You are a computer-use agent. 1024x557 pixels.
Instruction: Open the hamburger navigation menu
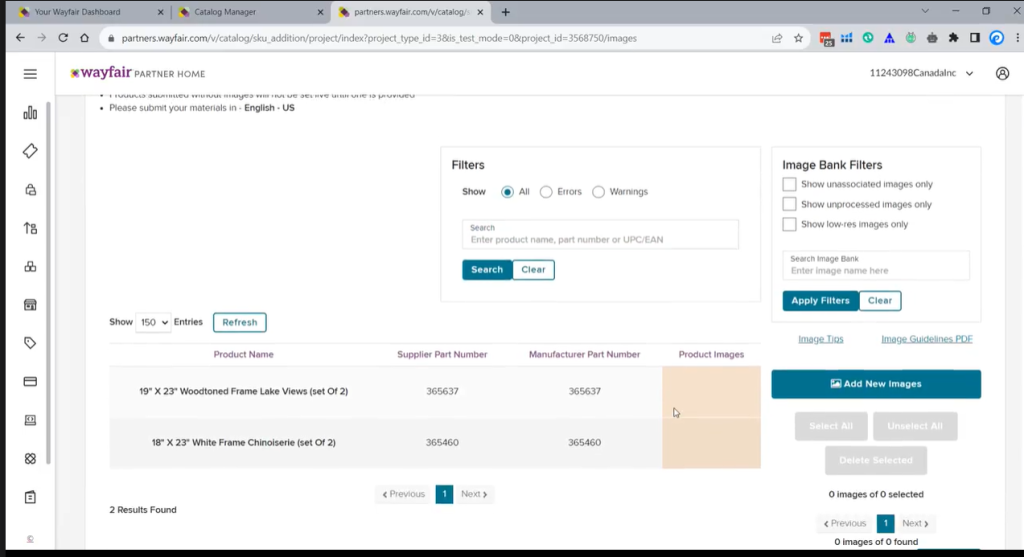(30, 74)
